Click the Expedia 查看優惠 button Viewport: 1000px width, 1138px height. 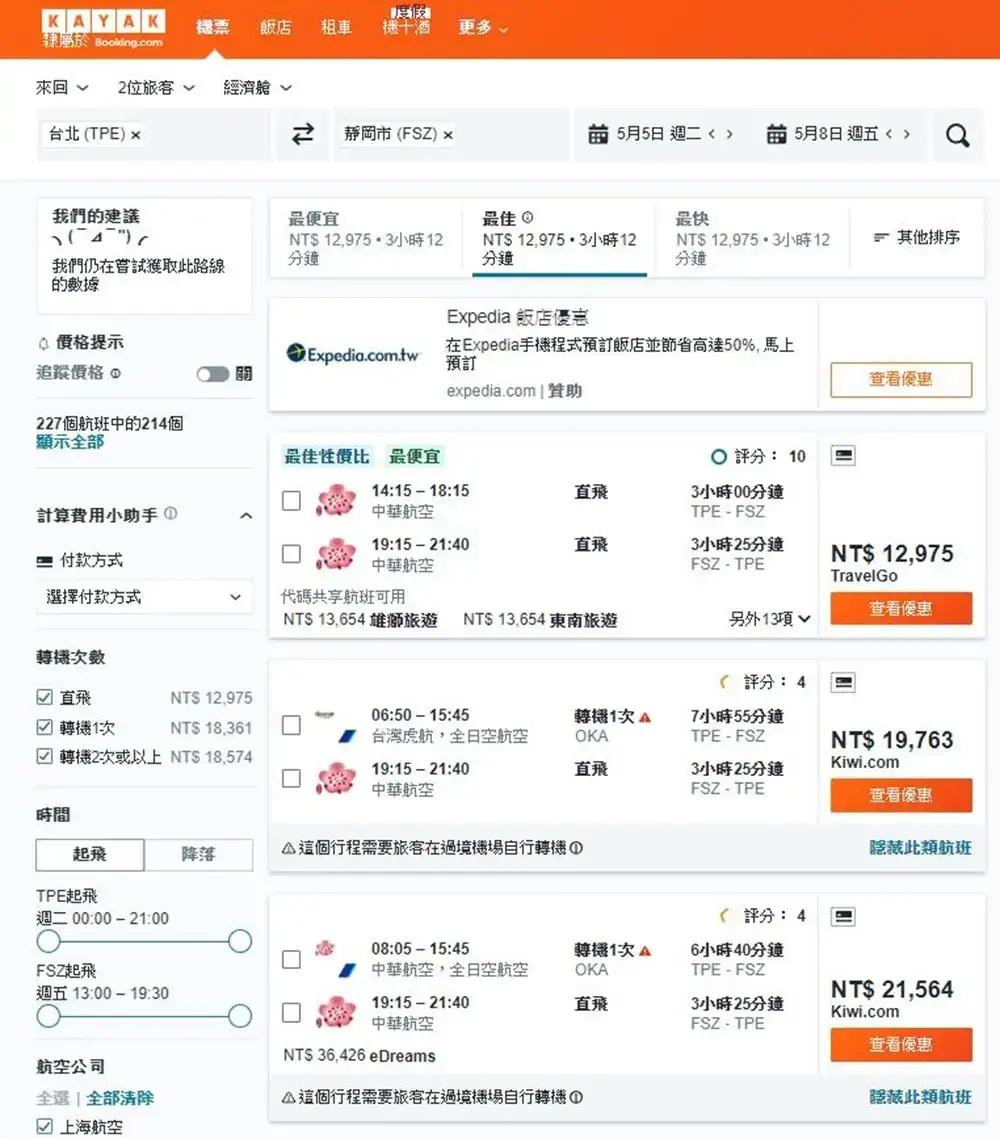pos(901,380)
